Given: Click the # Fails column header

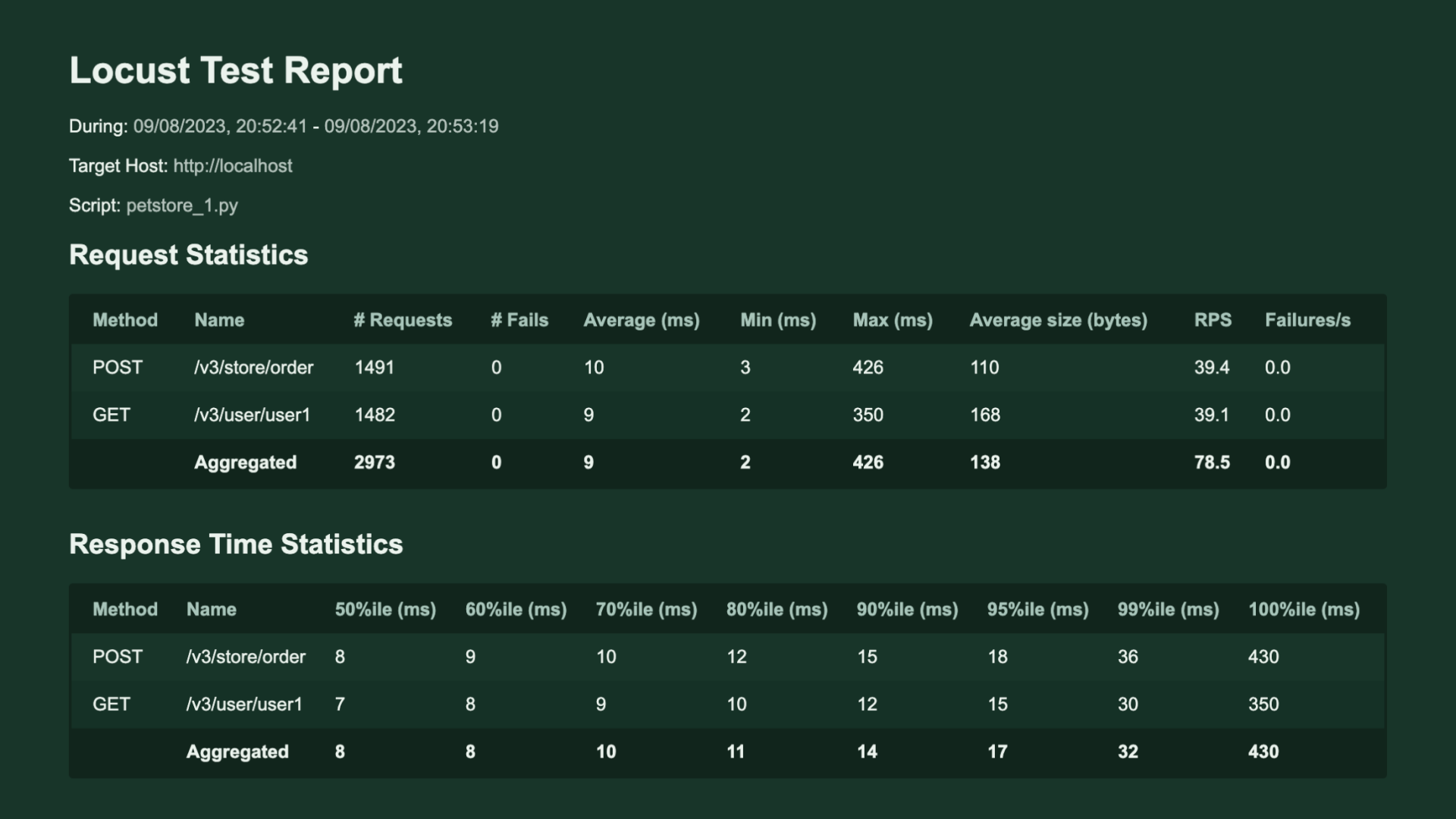Looking at the screenshot, I should coord(519,320).
